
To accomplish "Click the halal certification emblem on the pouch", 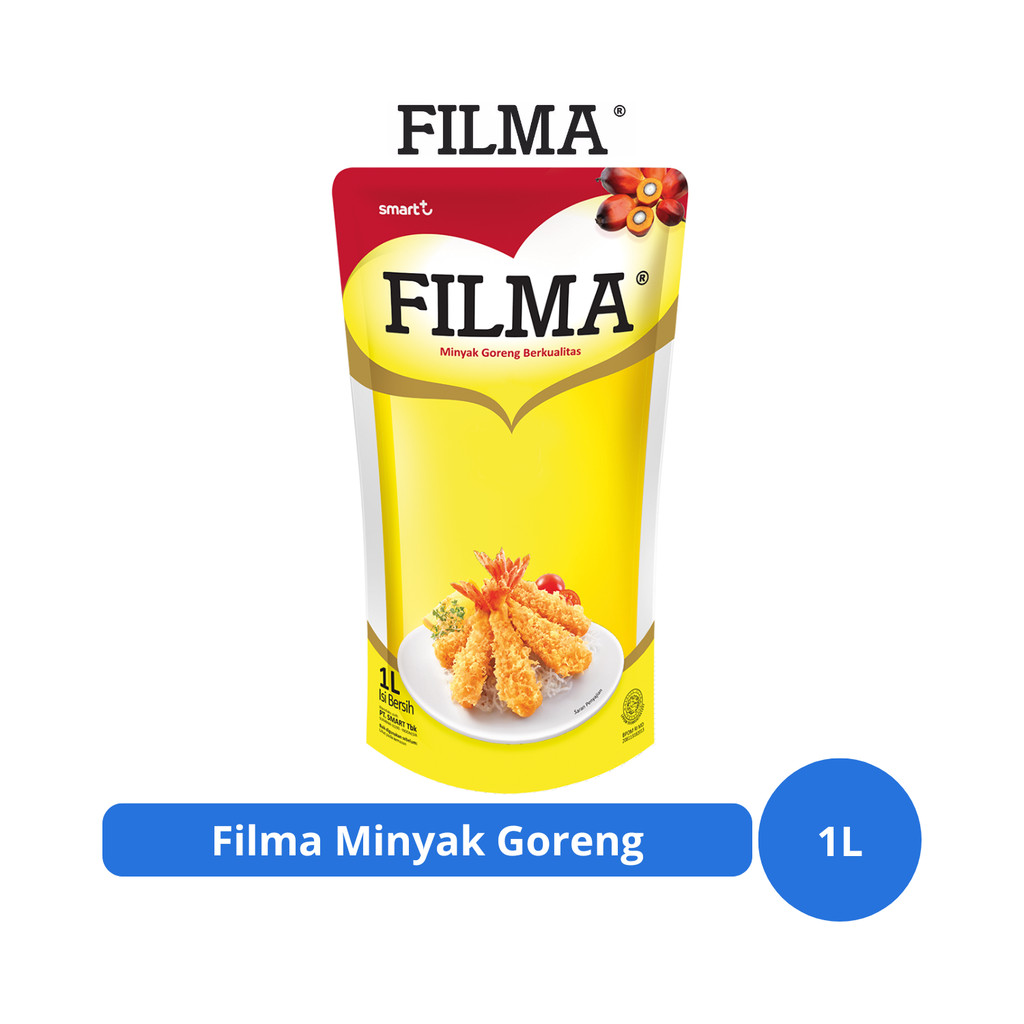I will click(x=632, y=706).
